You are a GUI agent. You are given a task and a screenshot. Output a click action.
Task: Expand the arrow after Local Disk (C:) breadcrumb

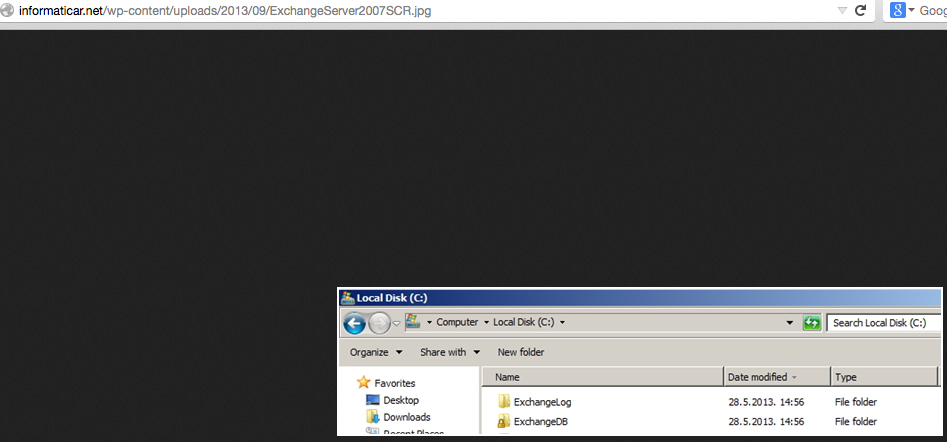tap(562, 322)
